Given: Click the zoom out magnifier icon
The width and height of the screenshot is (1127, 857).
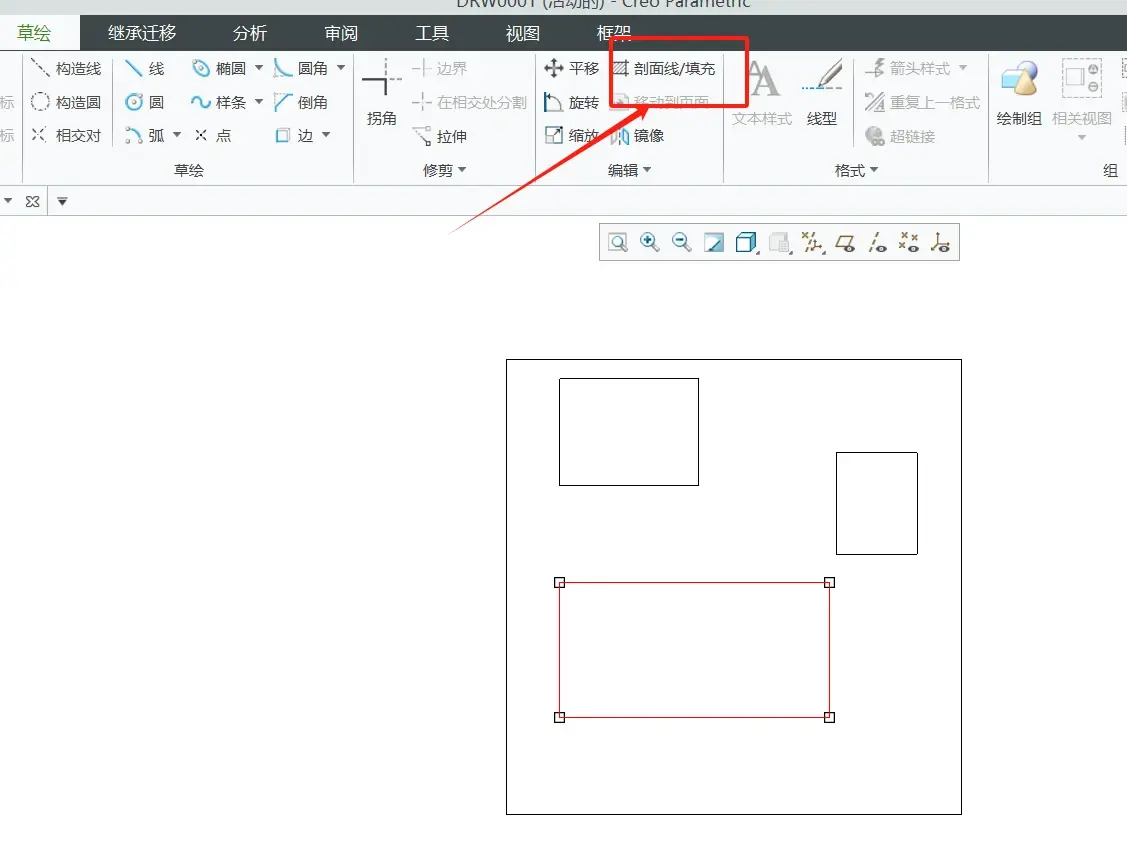Looking at the screenshot, I should point(681,242).
